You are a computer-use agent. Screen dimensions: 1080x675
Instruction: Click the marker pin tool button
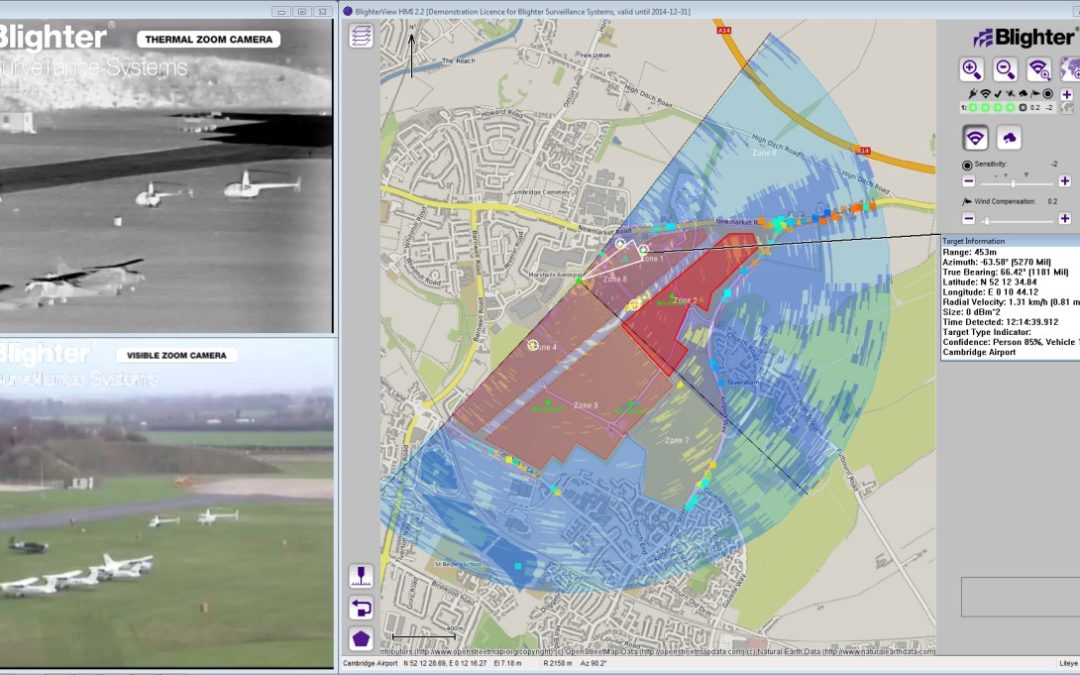pyautogui.click(x=361, y=576)
